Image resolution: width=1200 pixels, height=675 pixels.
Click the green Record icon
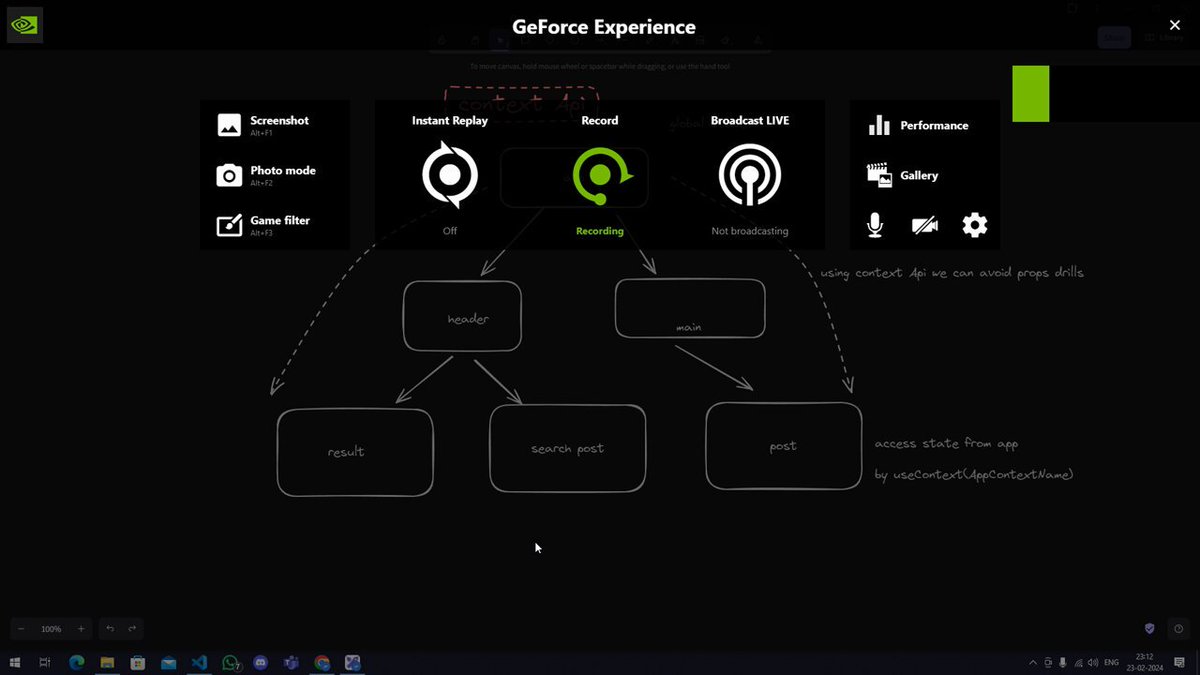(x=600, y=175)
